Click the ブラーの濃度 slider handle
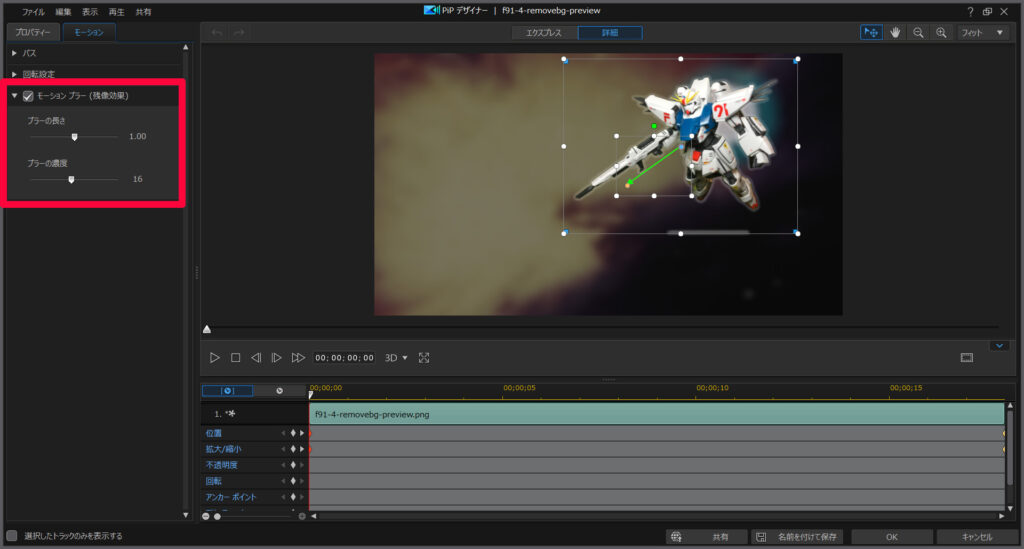Screen dimensions: 1024x549 click(x=71, y=180)
